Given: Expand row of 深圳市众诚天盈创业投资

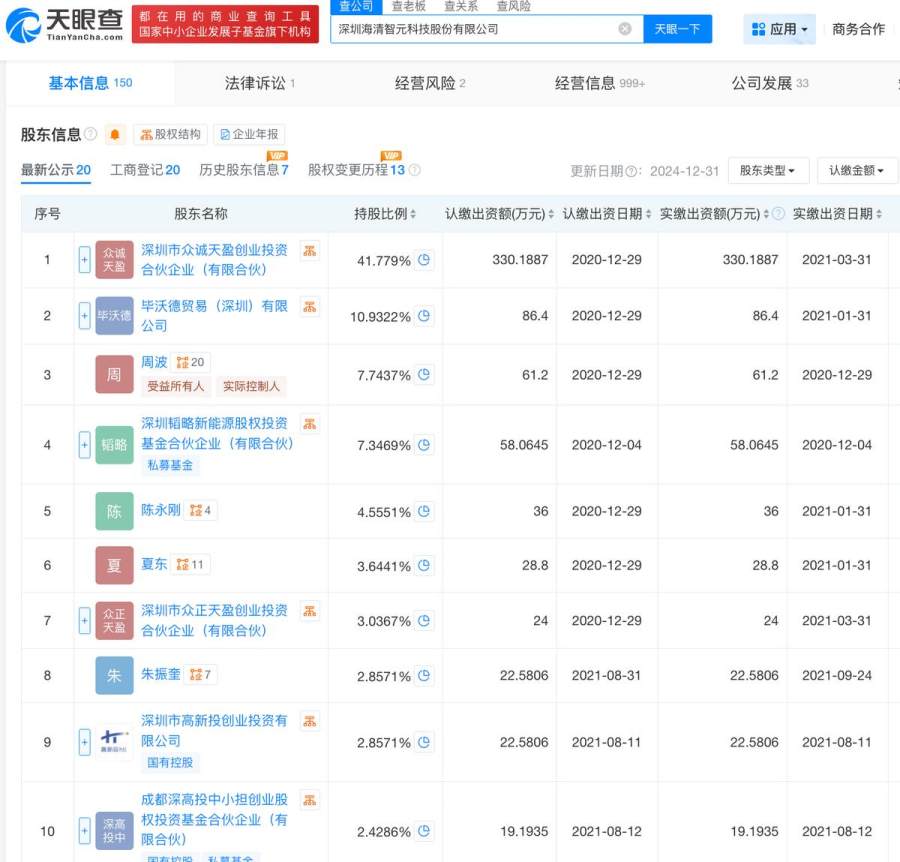Looking at the screenshot, I should (84, 259).
